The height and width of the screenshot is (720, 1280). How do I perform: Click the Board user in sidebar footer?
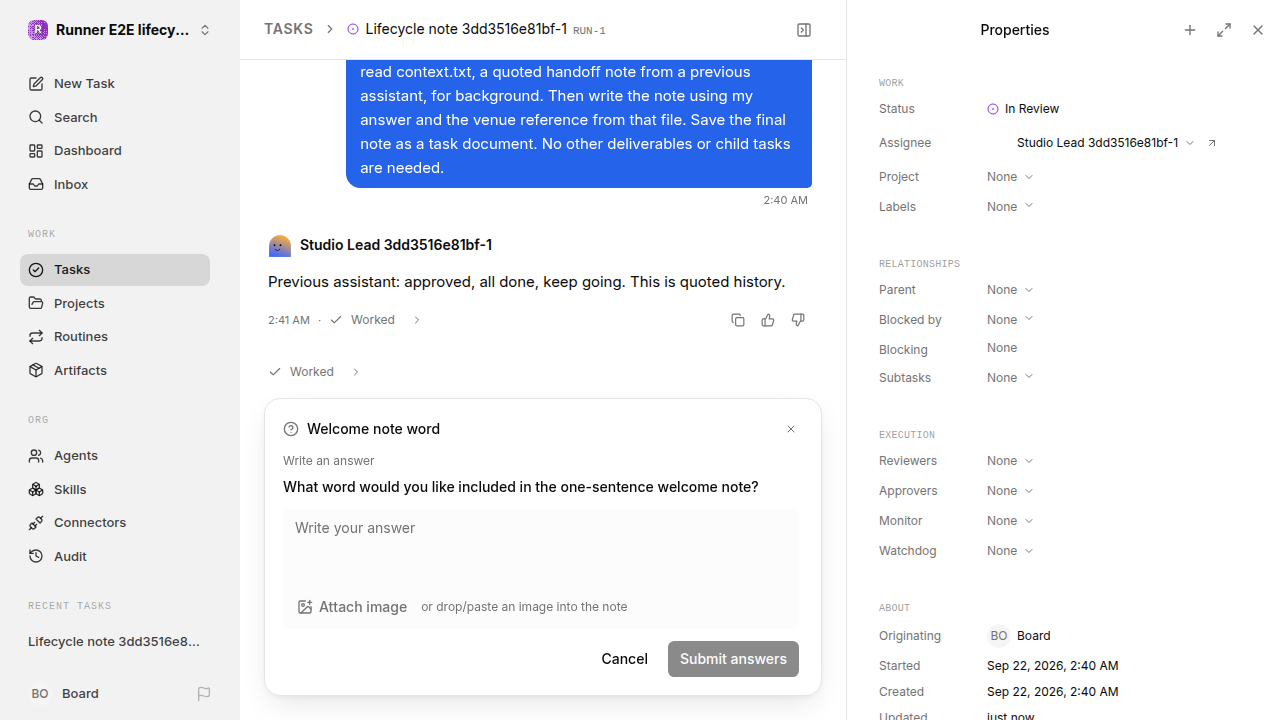pos(65,694)
